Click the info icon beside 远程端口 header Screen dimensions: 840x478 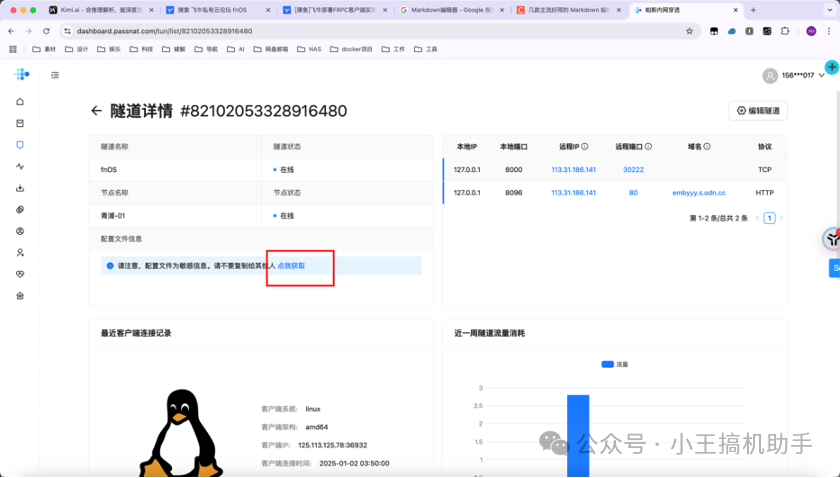(650, 146)
